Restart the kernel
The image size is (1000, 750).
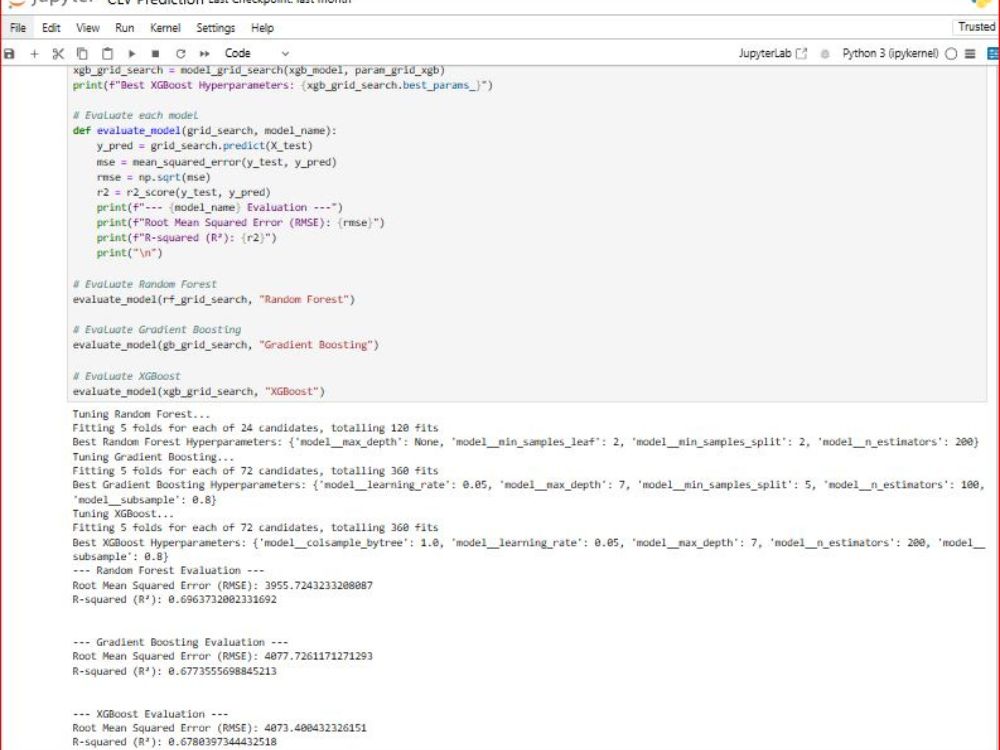click(180, 54)
